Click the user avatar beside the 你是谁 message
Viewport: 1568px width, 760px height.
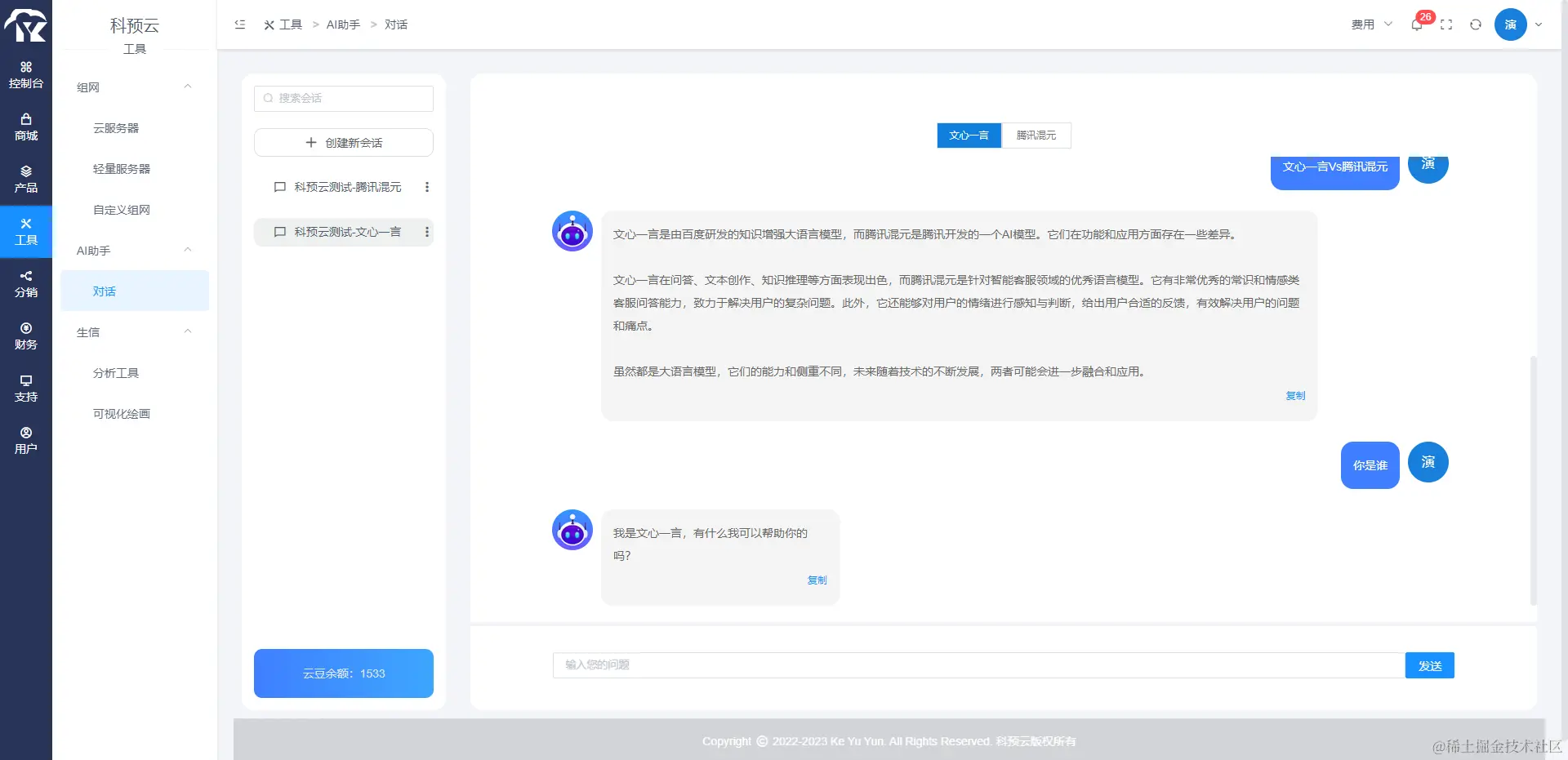(1428, 462)
